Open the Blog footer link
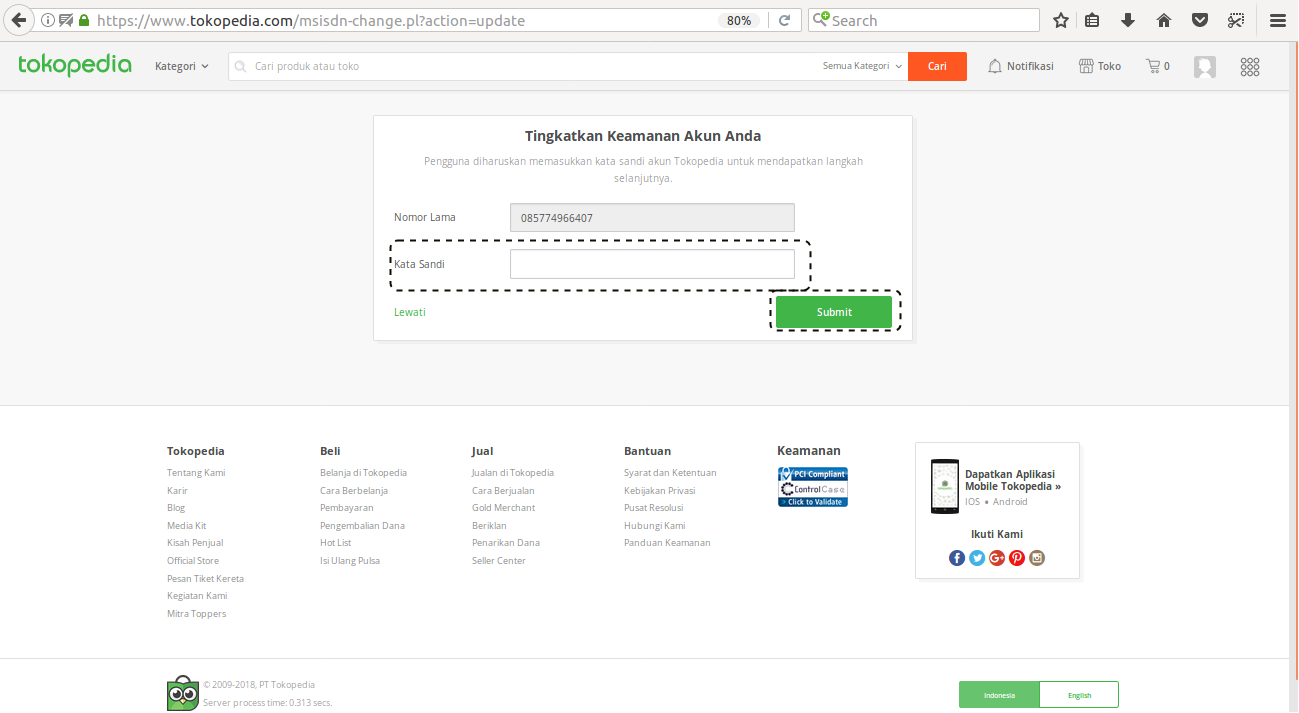Viewport: 1299px width, 713px height. pyautogui.click(x=176, y=508)
